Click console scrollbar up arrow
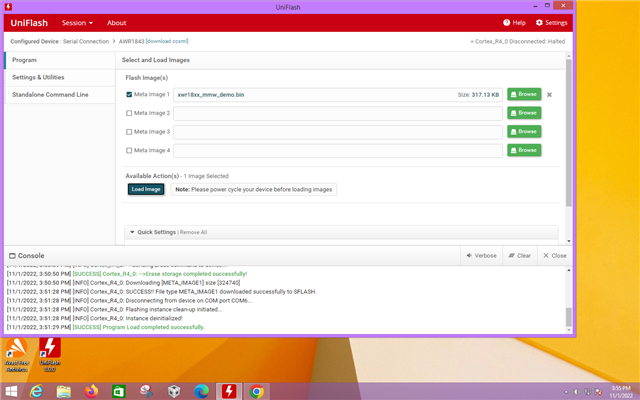Image resolution: width=640 pixels, height=400 pixels. coord(569,270)
